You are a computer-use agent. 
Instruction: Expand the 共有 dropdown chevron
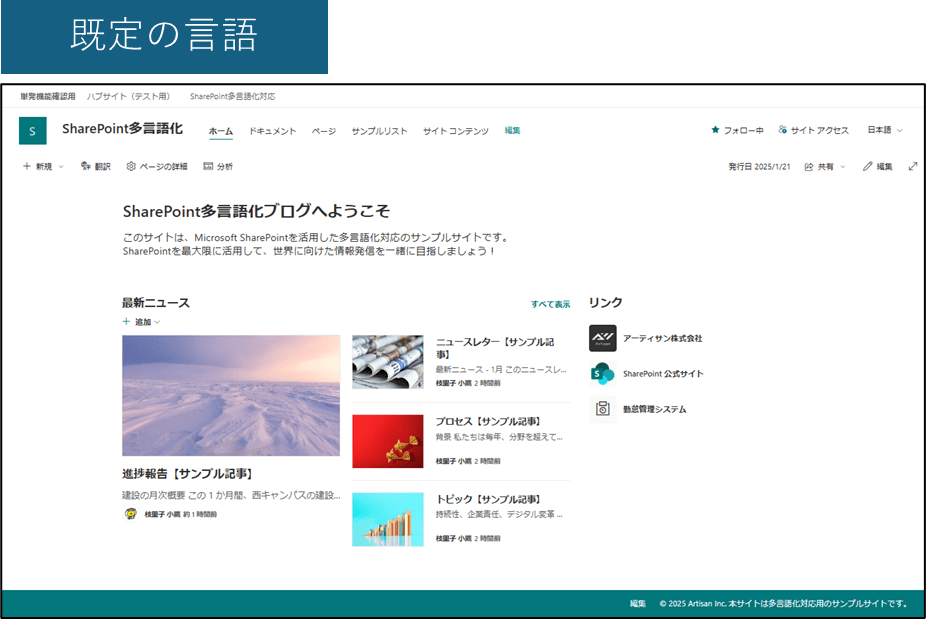coord(843,167)
